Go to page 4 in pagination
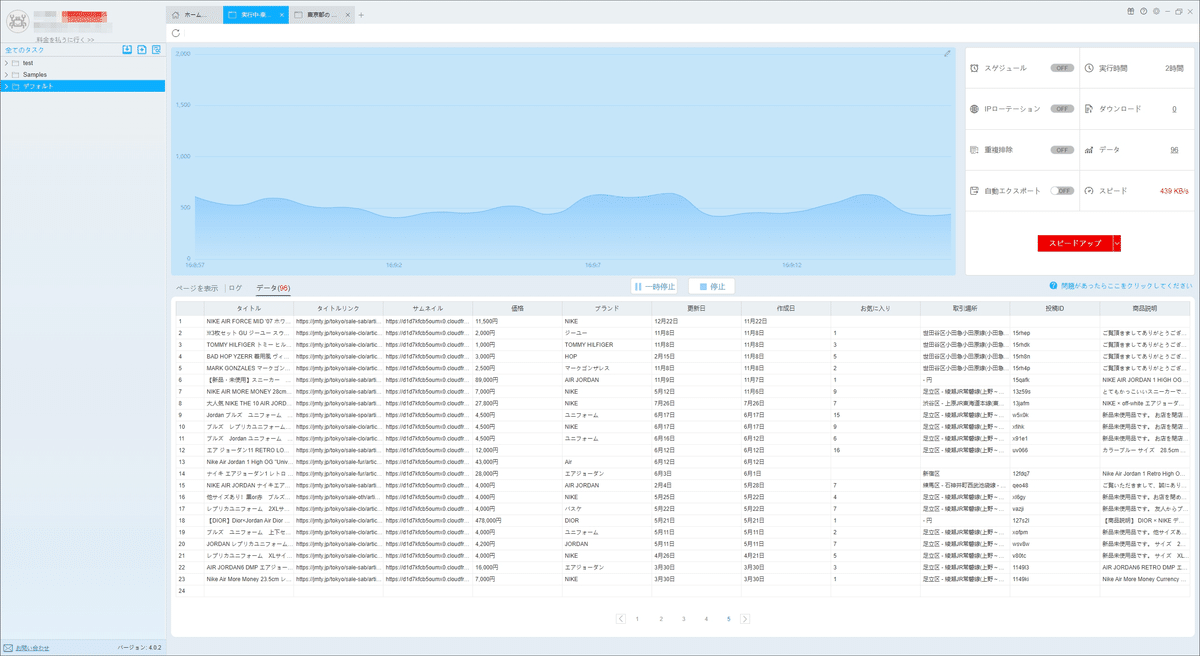Screen dimensions: 1200x656 tap(706, 619)
